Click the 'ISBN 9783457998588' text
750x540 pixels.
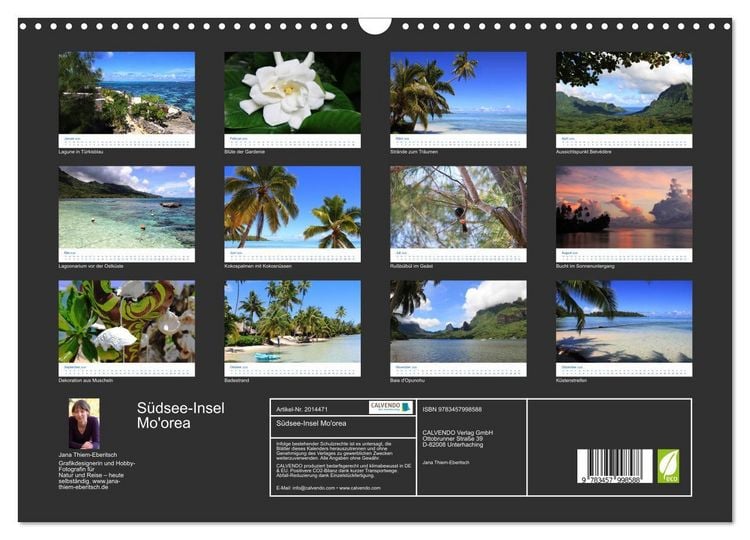pyautogui.click(x=452, y=409)
